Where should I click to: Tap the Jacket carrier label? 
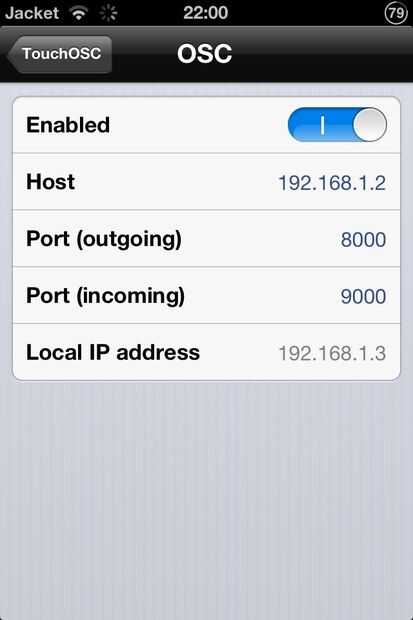32,13
